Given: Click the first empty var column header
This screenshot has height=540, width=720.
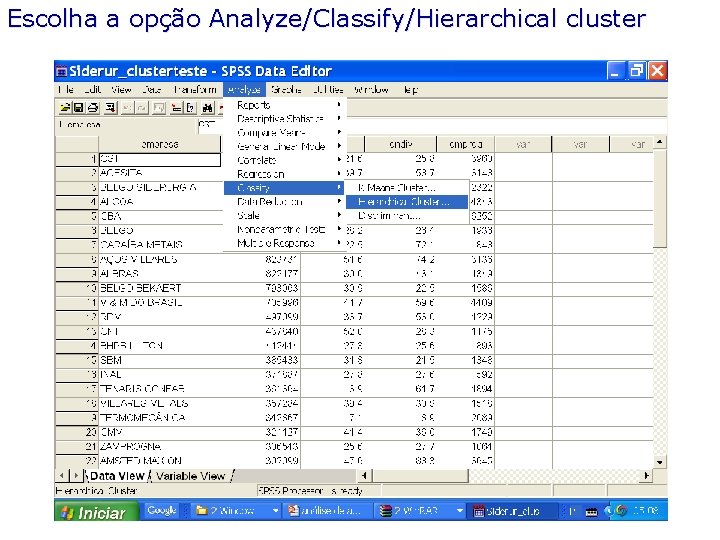Looking at the screenshot, I should pyautogui.click(x=523, y=144).
